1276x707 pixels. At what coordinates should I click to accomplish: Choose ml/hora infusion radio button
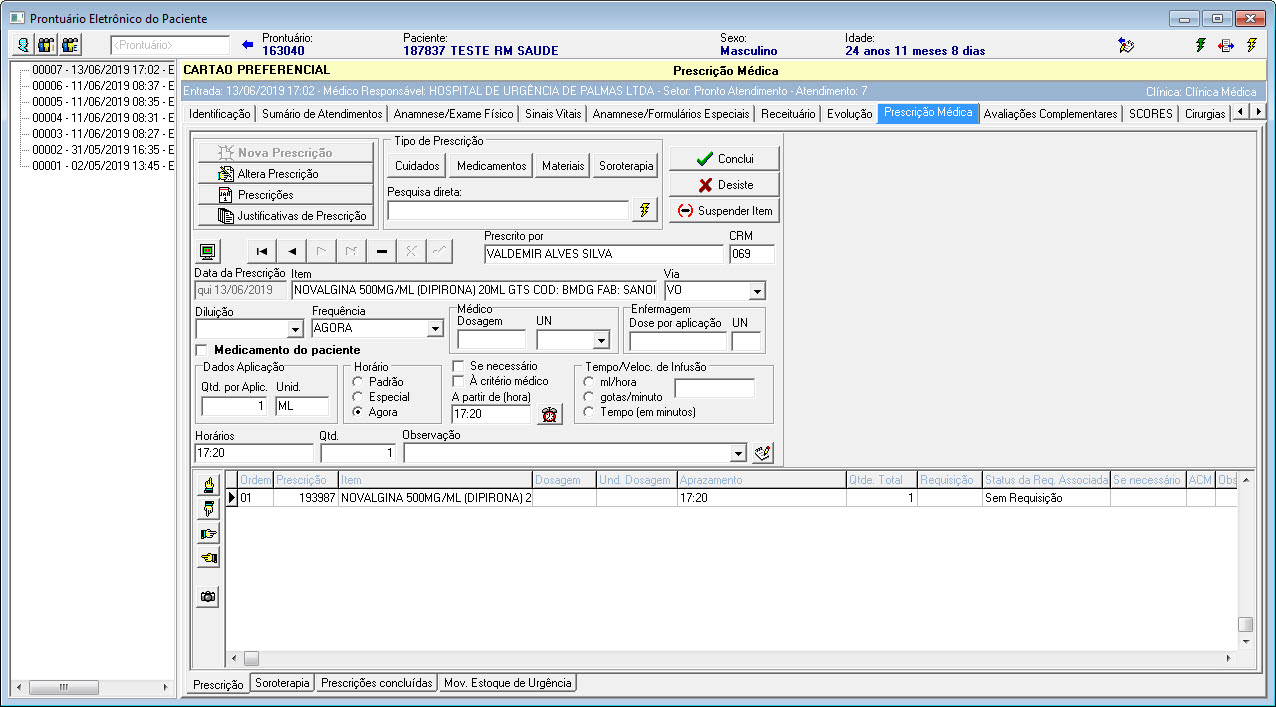click(x=590, y=382)
